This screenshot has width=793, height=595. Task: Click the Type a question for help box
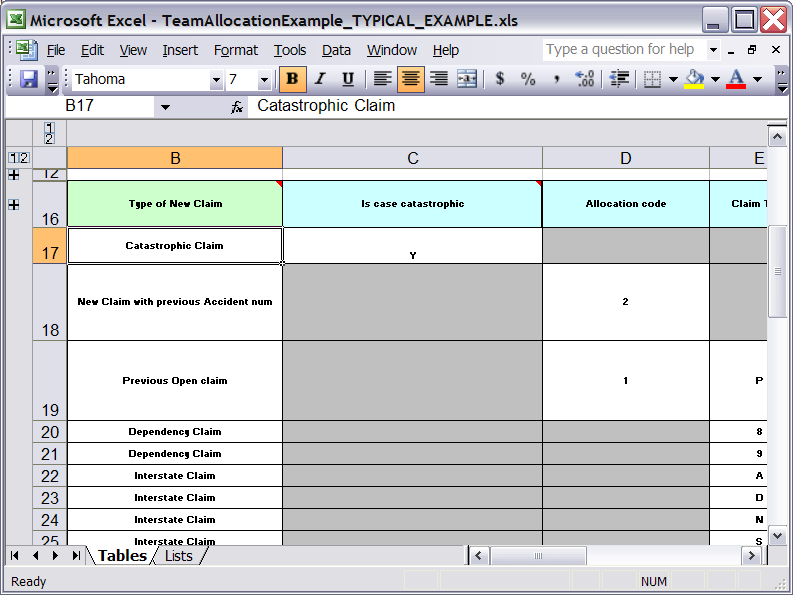coord(620,49)
